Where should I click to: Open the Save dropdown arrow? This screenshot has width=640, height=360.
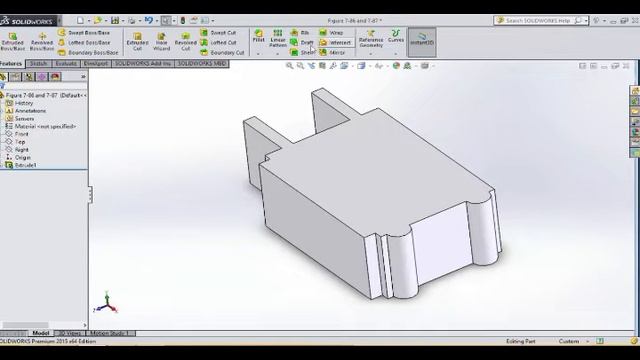click(x=123, y=21)
